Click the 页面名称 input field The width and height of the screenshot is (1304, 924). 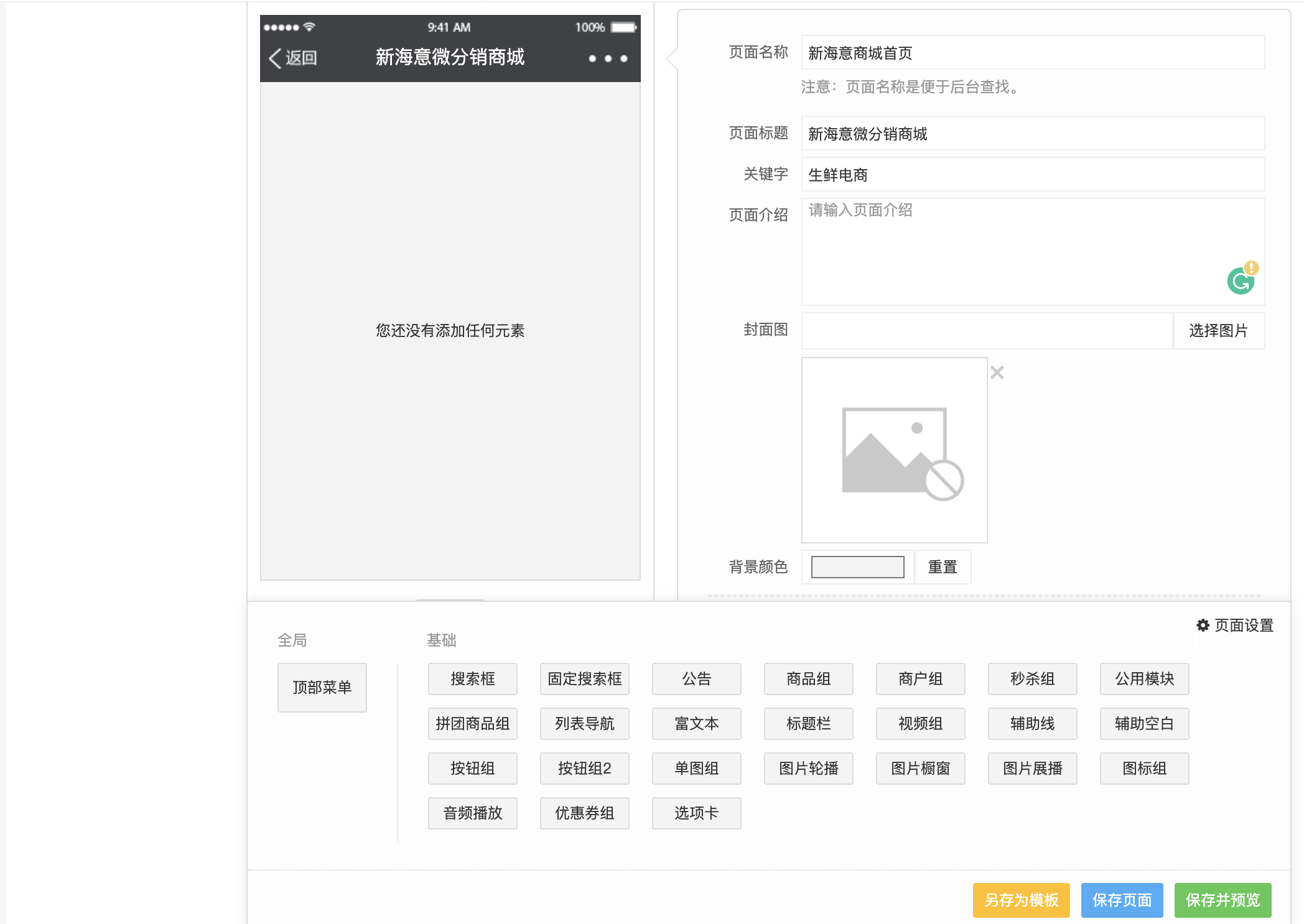[1033, 52]
